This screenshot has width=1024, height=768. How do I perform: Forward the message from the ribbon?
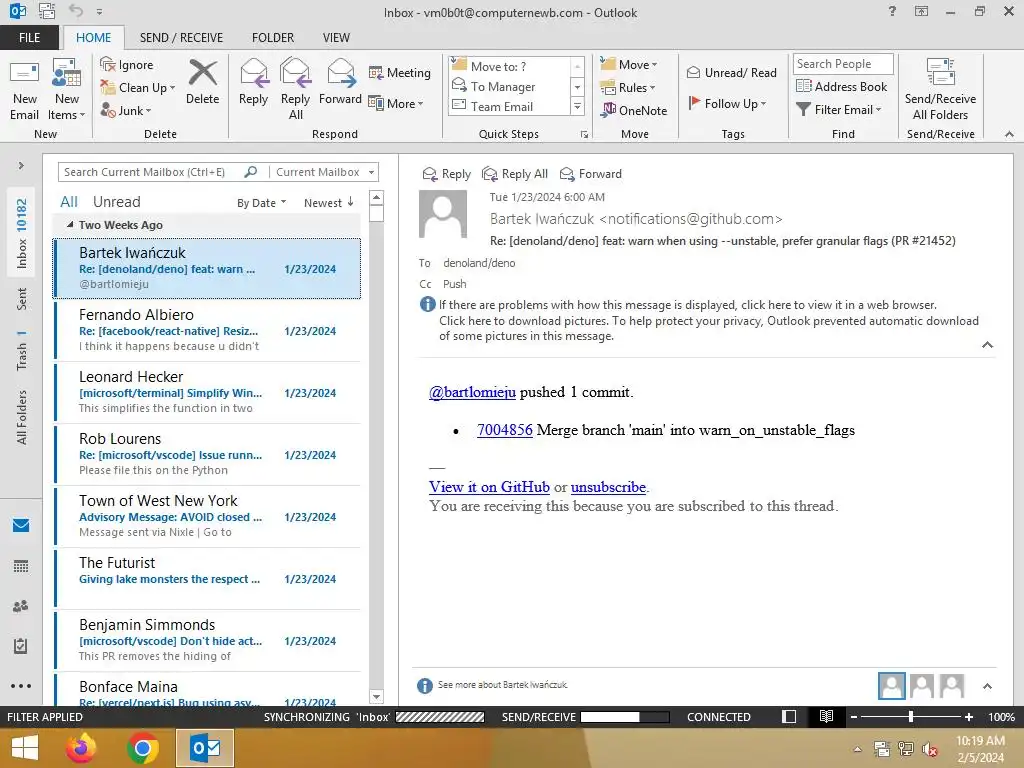[x=340, y=82]
